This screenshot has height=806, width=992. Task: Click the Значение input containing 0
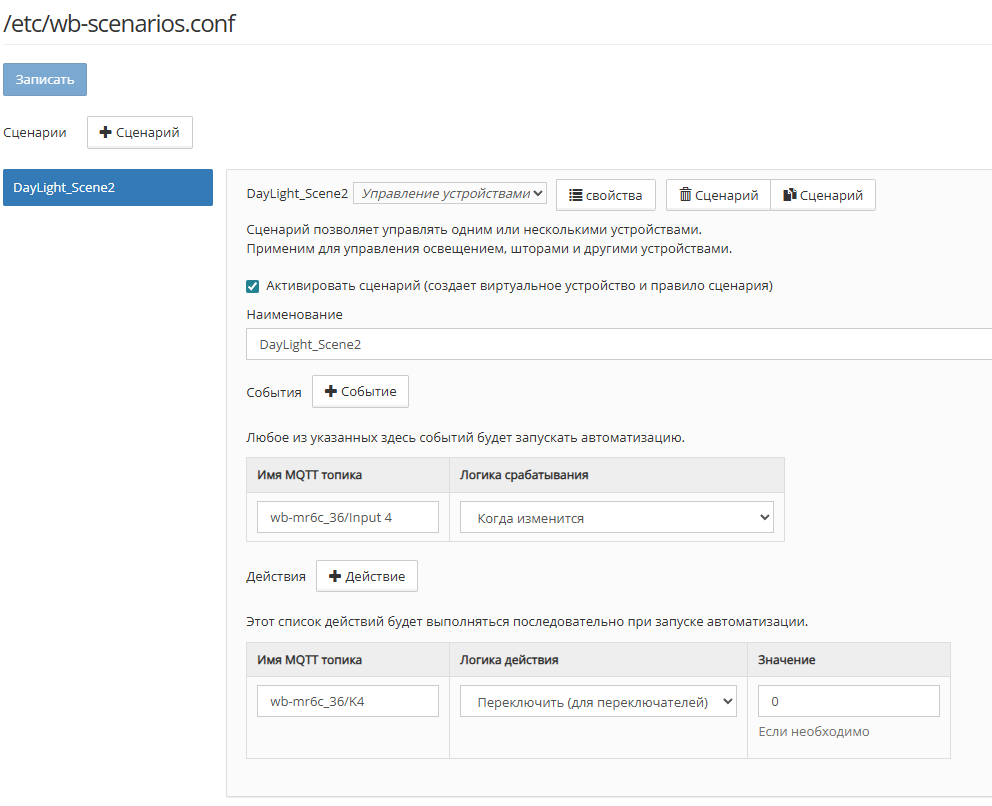(x=848, y=701)
